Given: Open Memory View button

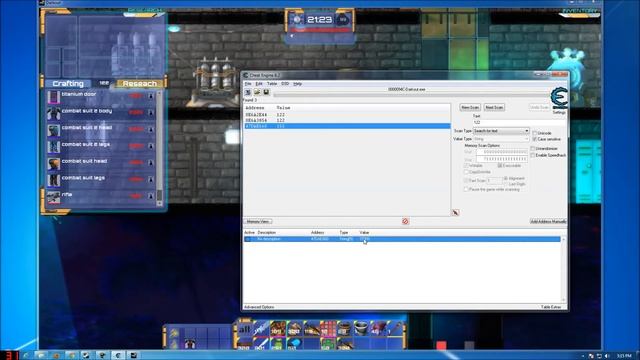Looking at the screenshot, I should coord(258,221).
